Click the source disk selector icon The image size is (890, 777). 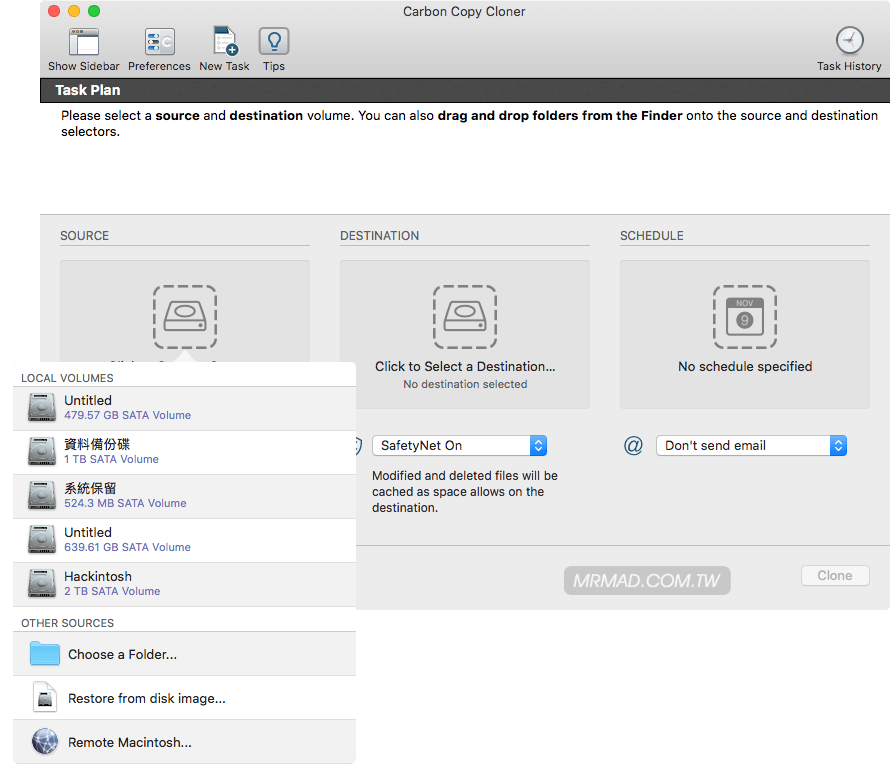tap(185, 317)
